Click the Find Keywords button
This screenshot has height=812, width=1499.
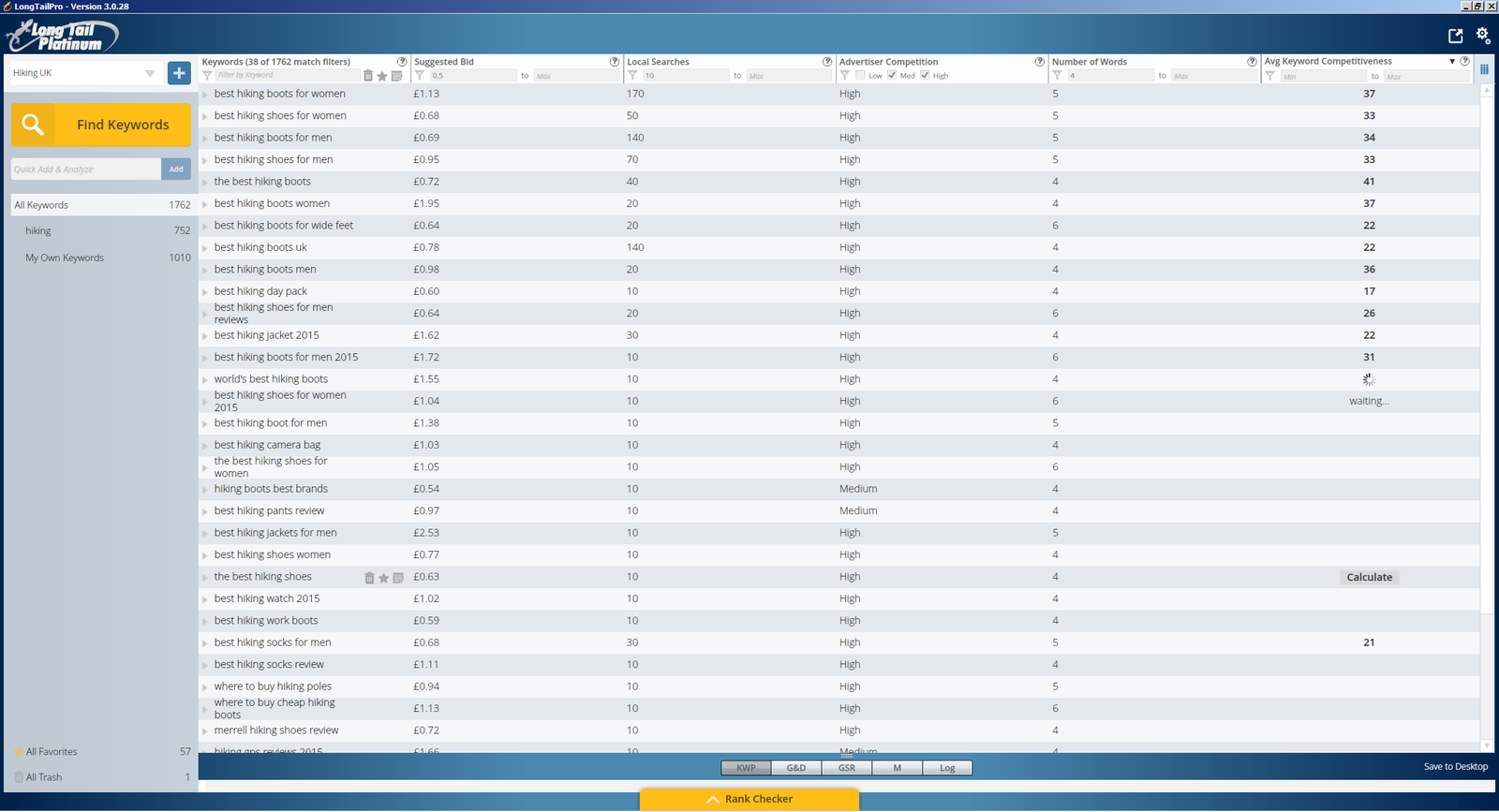click(101, 125)
